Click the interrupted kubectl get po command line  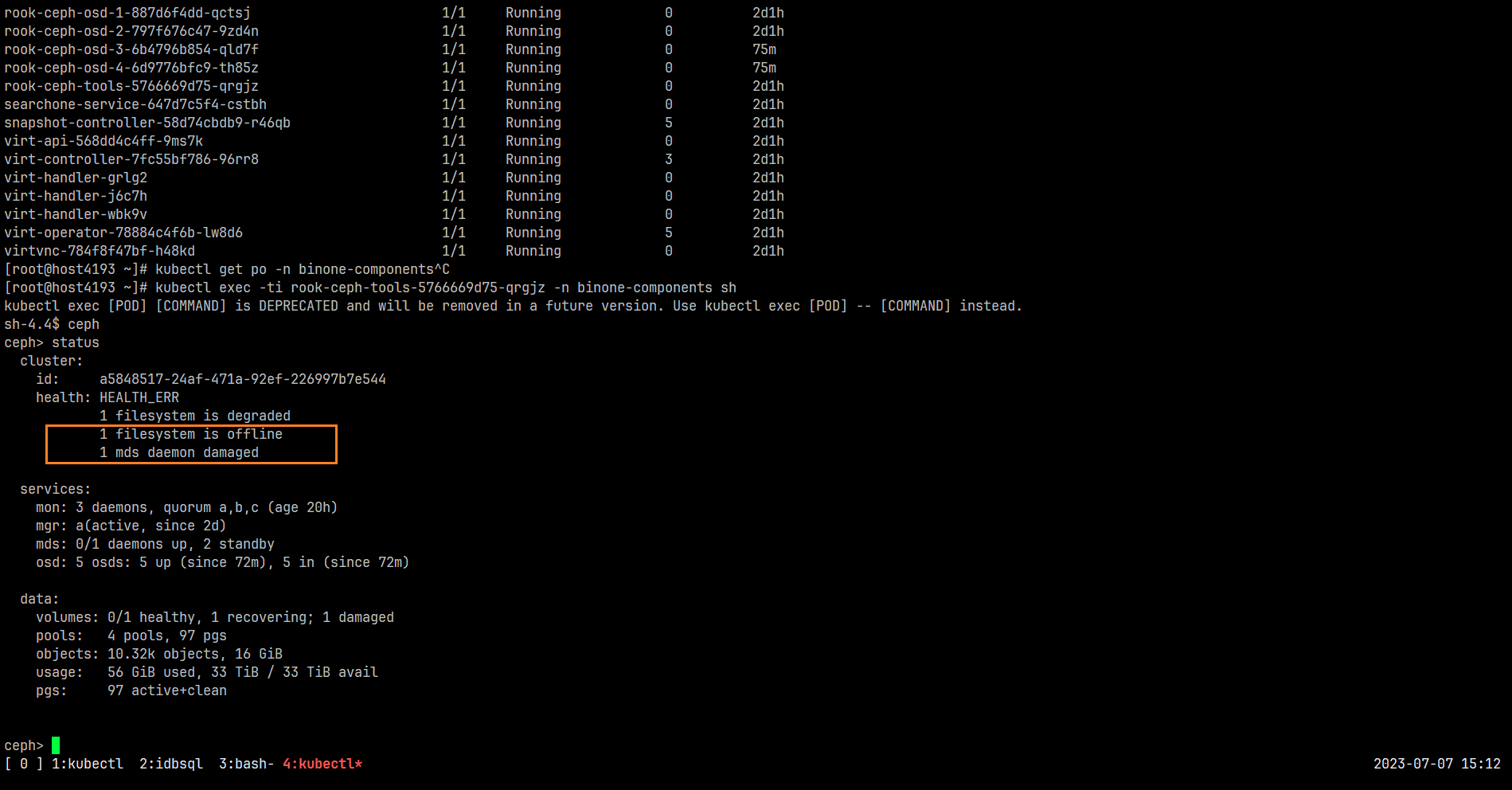tap(227, 269)
